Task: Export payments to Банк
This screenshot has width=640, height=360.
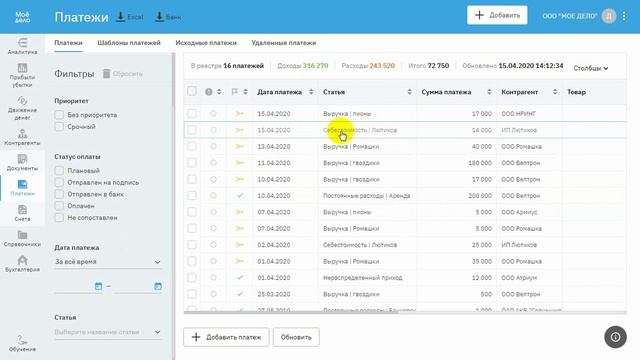Action: (168, 17)
